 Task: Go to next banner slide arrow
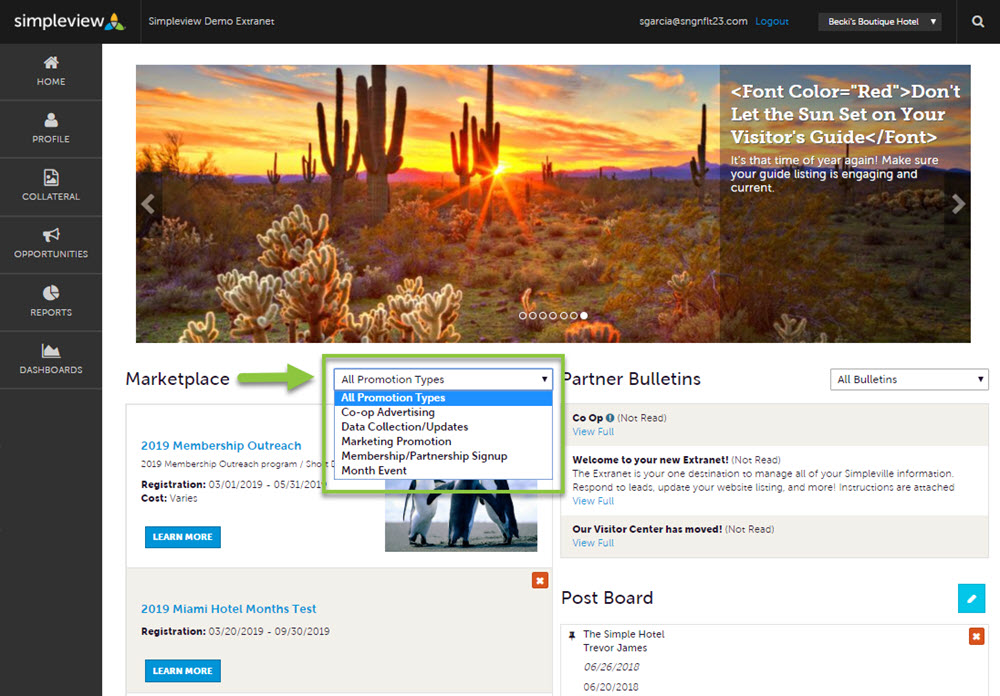pyautogui.click(x=958, y=204)
